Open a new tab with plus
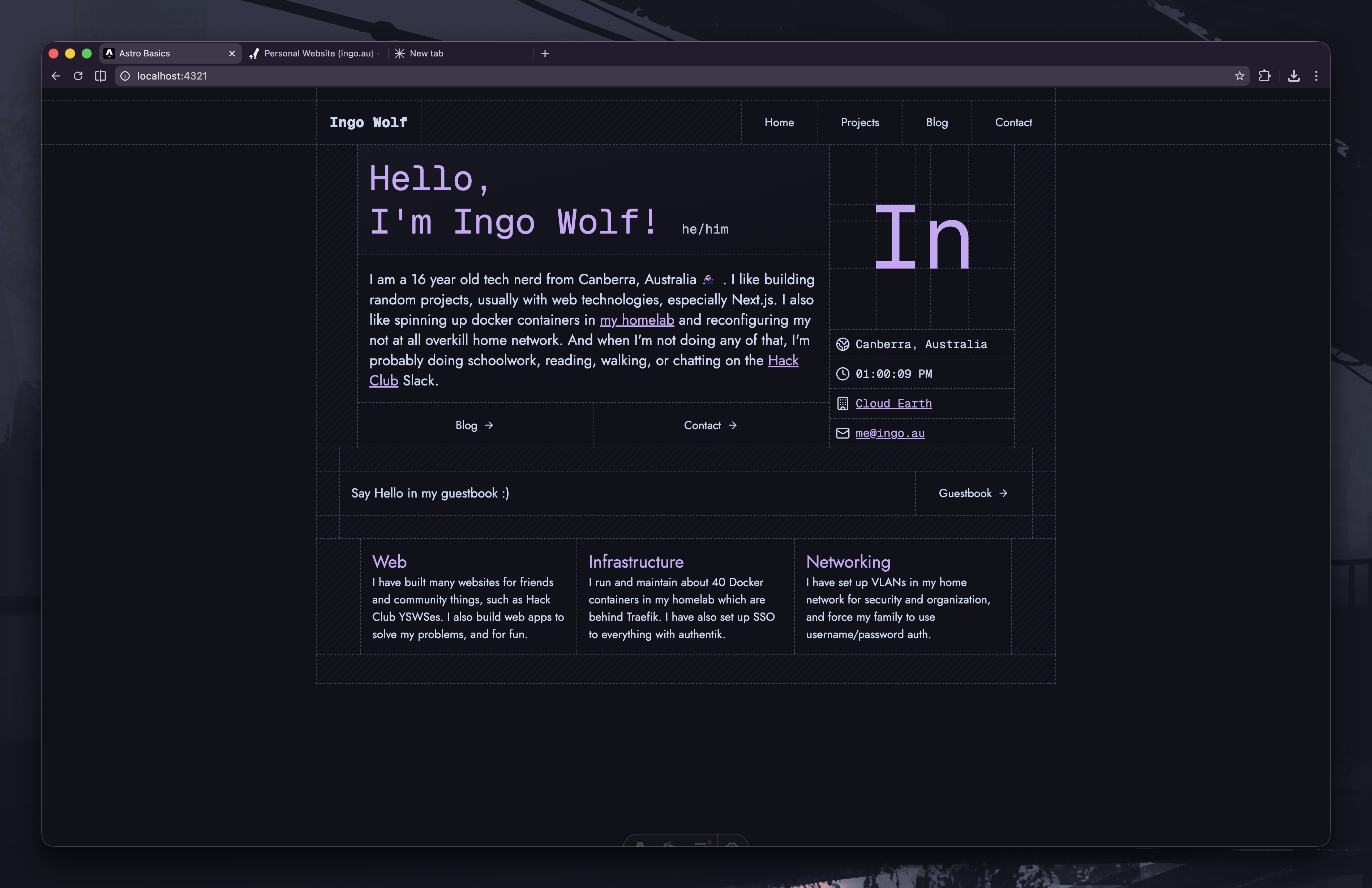 tap(545, 54)
